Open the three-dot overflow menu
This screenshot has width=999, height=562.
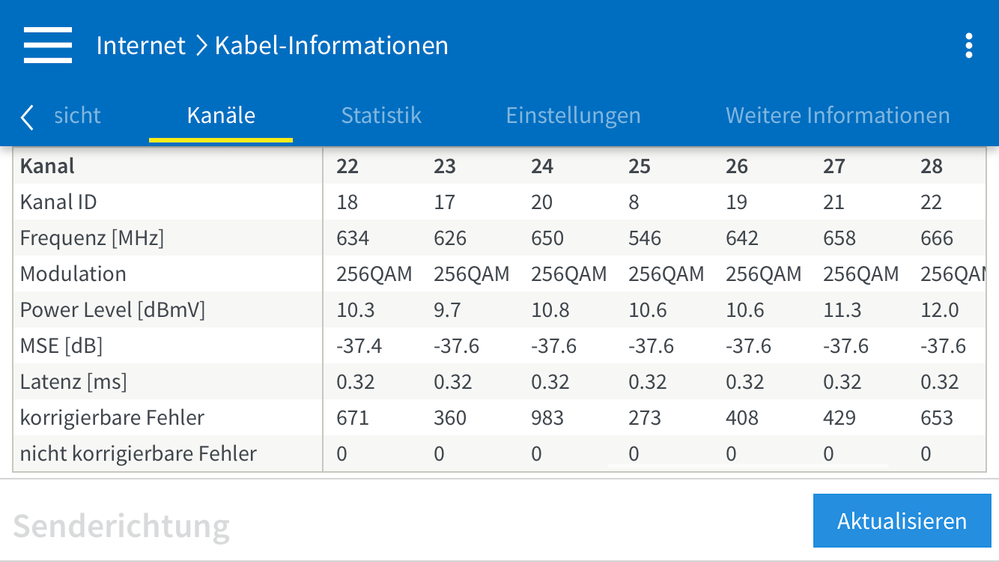tap(968, 46)
